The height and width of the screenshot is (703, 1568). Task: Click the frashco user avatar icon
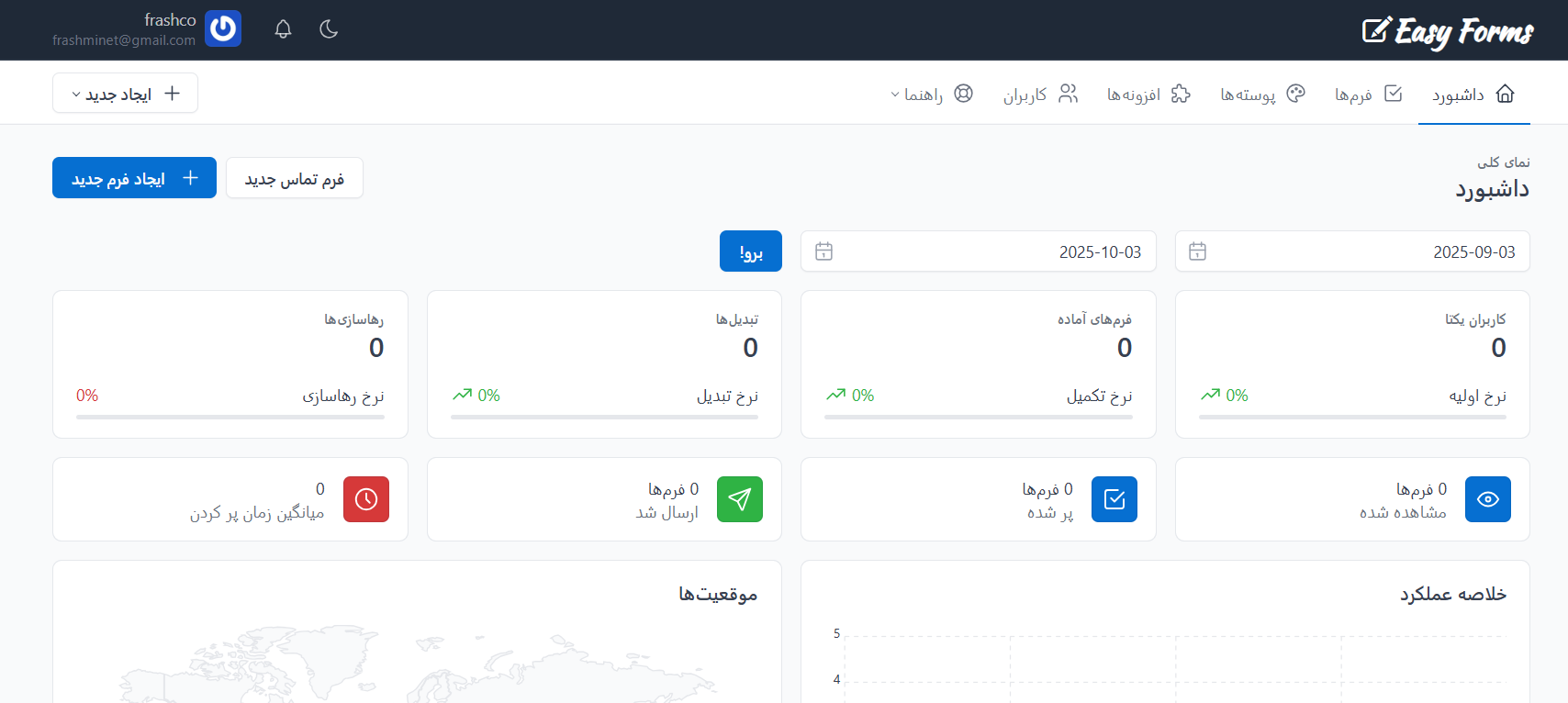click(x=223, y=28)
